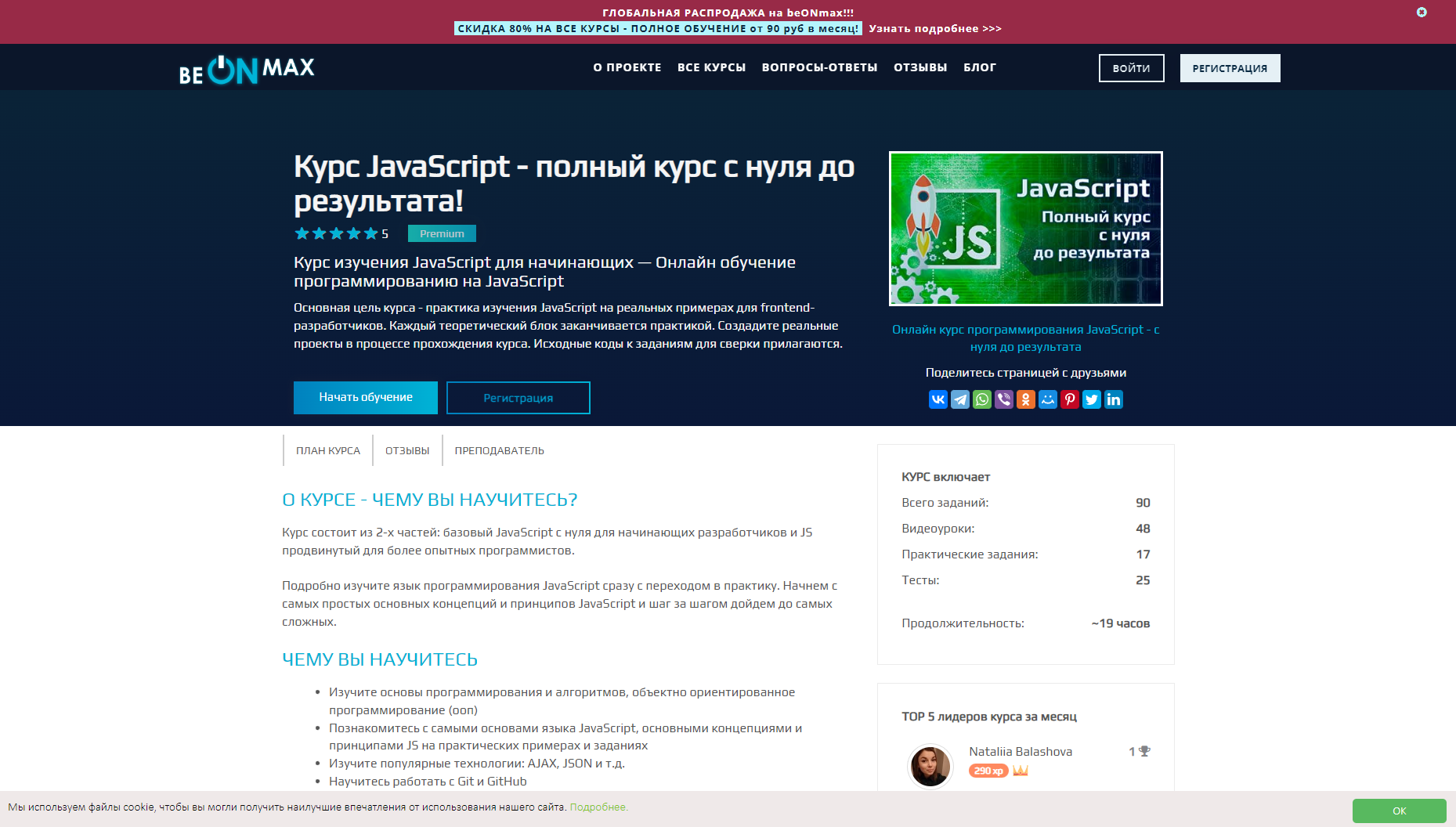Screen dimensions: 1456x827
Task: Click the 'Научитесь работать с Git и GitHub' bullet
Action: tap(428, 782)
